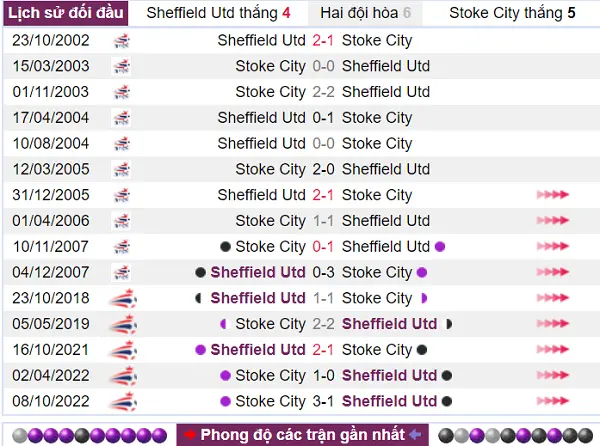Open details arrows for 04/12/2007 match
The width and height of the screenshot is (600, 446).
553,272
